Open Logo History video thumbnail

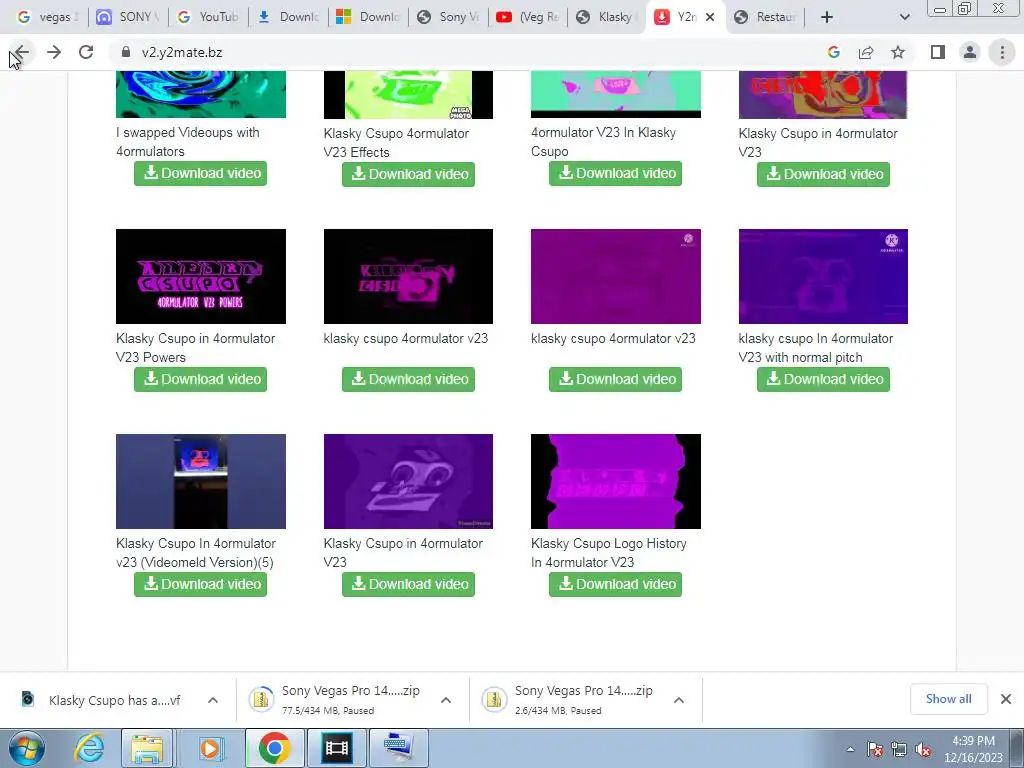pos(615,481)
